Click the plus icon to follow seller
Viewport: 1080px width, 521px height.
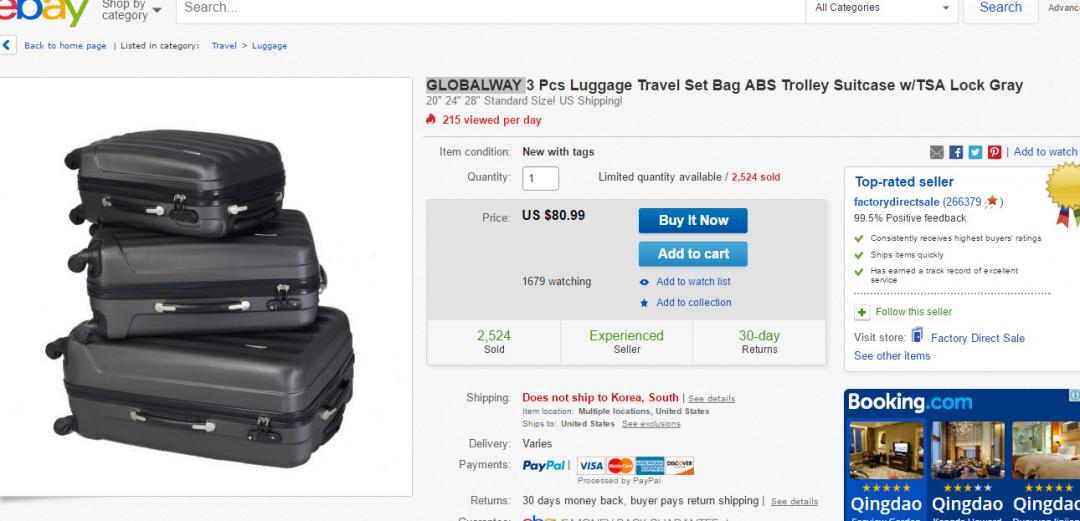[x=862, y=312]
